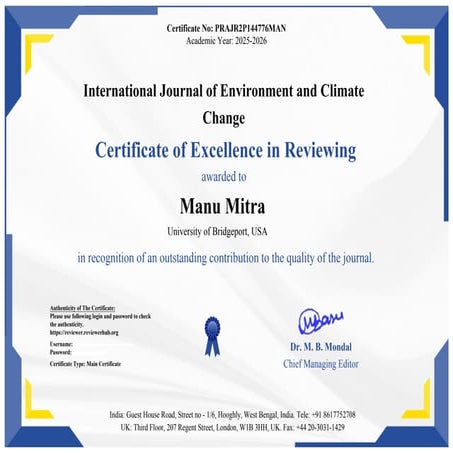Click 'Certificate Type: Main Certificate' text

(x=85, y=364)
